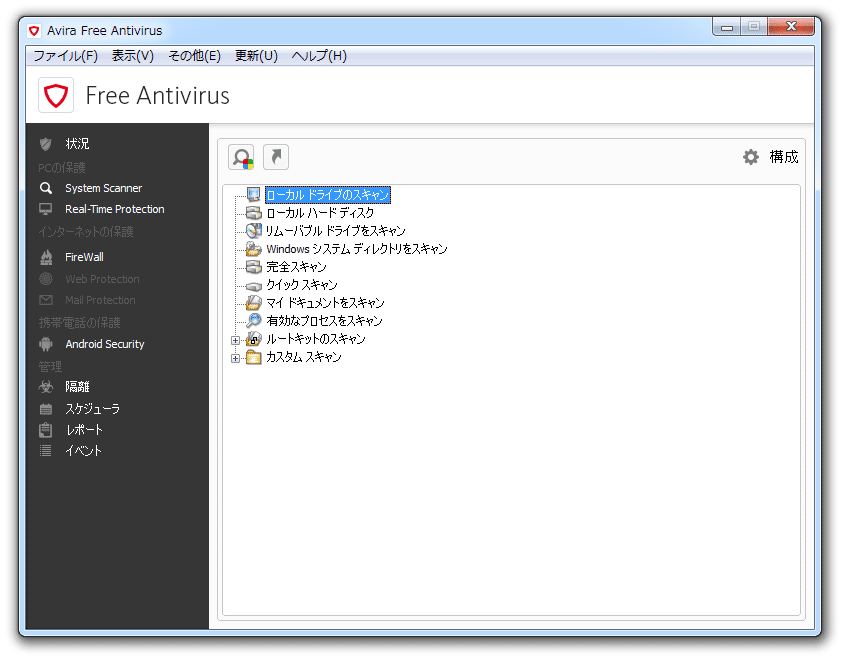Click the list icon beside イベント
Image resolution: width=841 pixels, height=658 pixels.
click(46, 451)
